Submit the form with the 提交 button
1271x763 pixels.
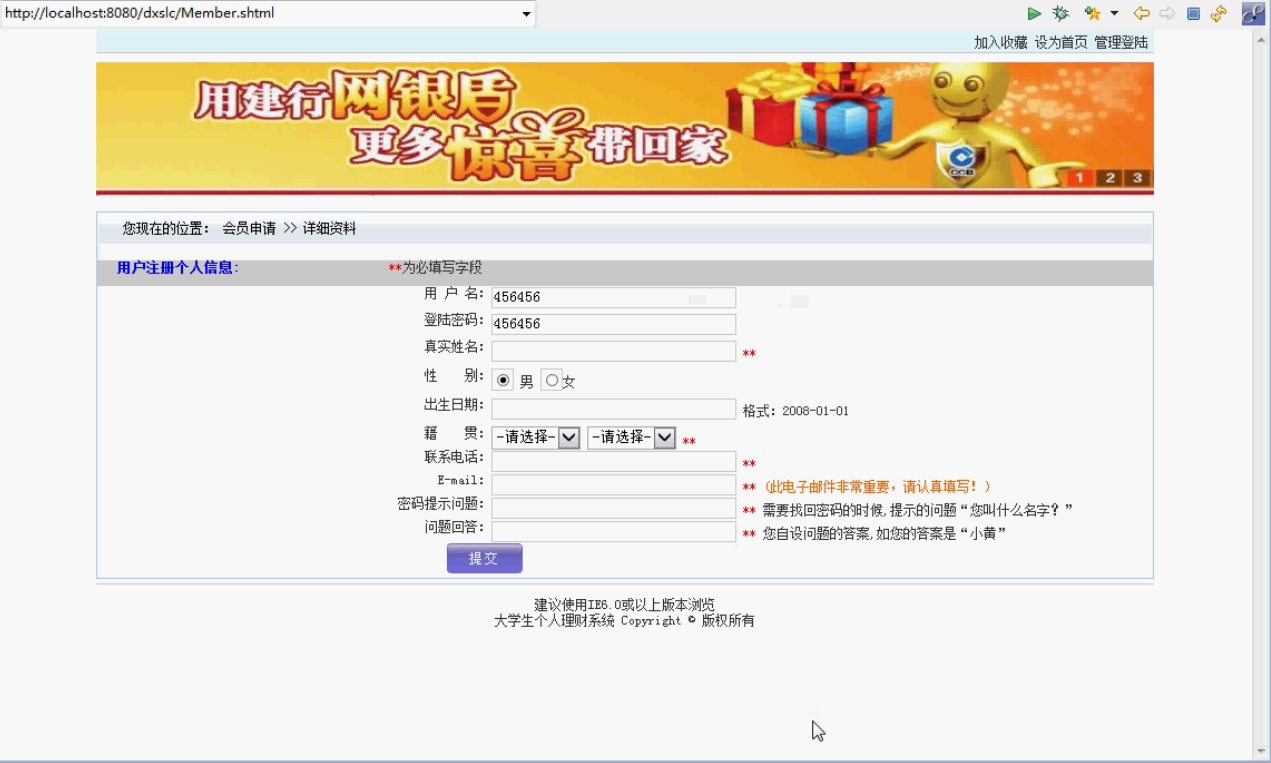point(484,558)
